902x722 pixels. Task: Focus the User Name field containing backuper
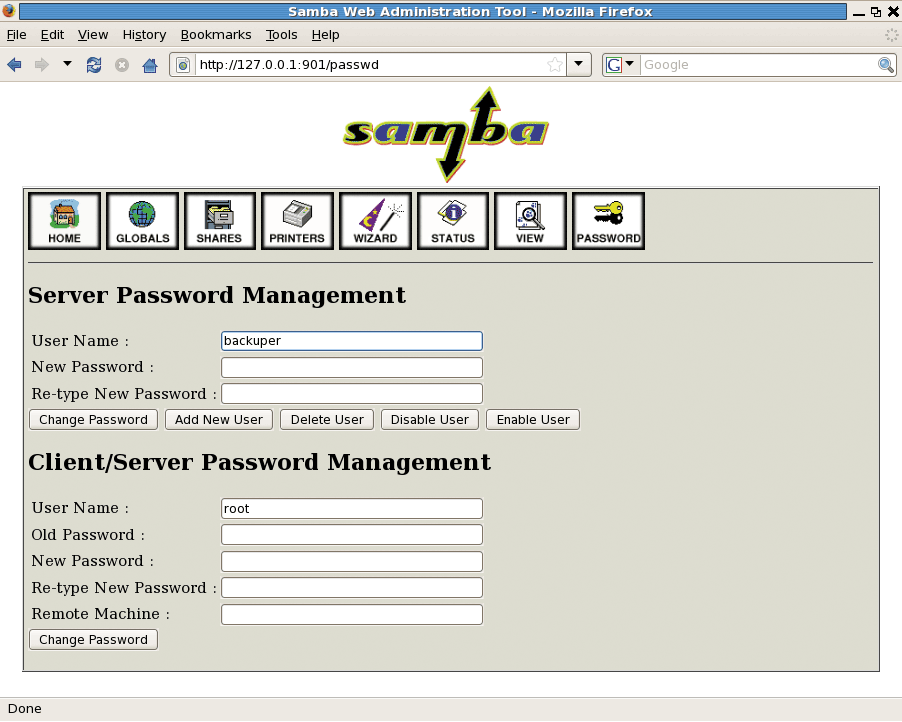tap(351, 341)
